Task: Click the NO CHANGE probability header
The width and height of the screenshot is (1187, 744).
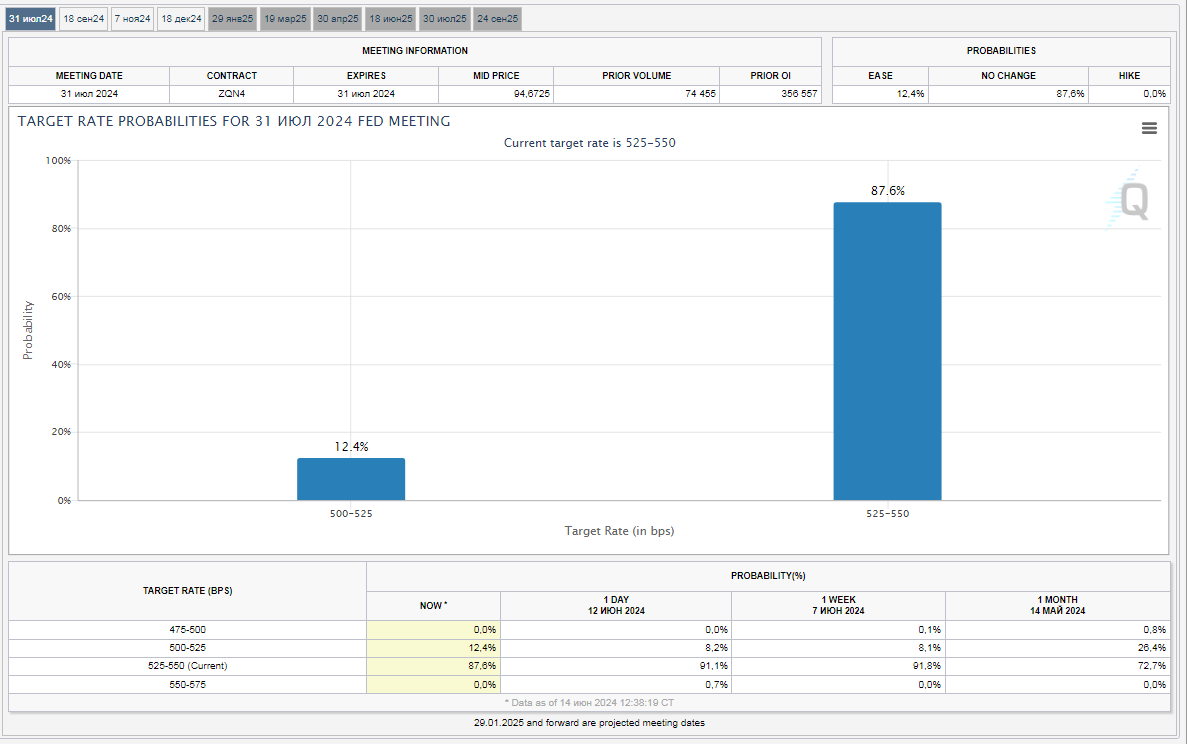Action: [1008, 76]
